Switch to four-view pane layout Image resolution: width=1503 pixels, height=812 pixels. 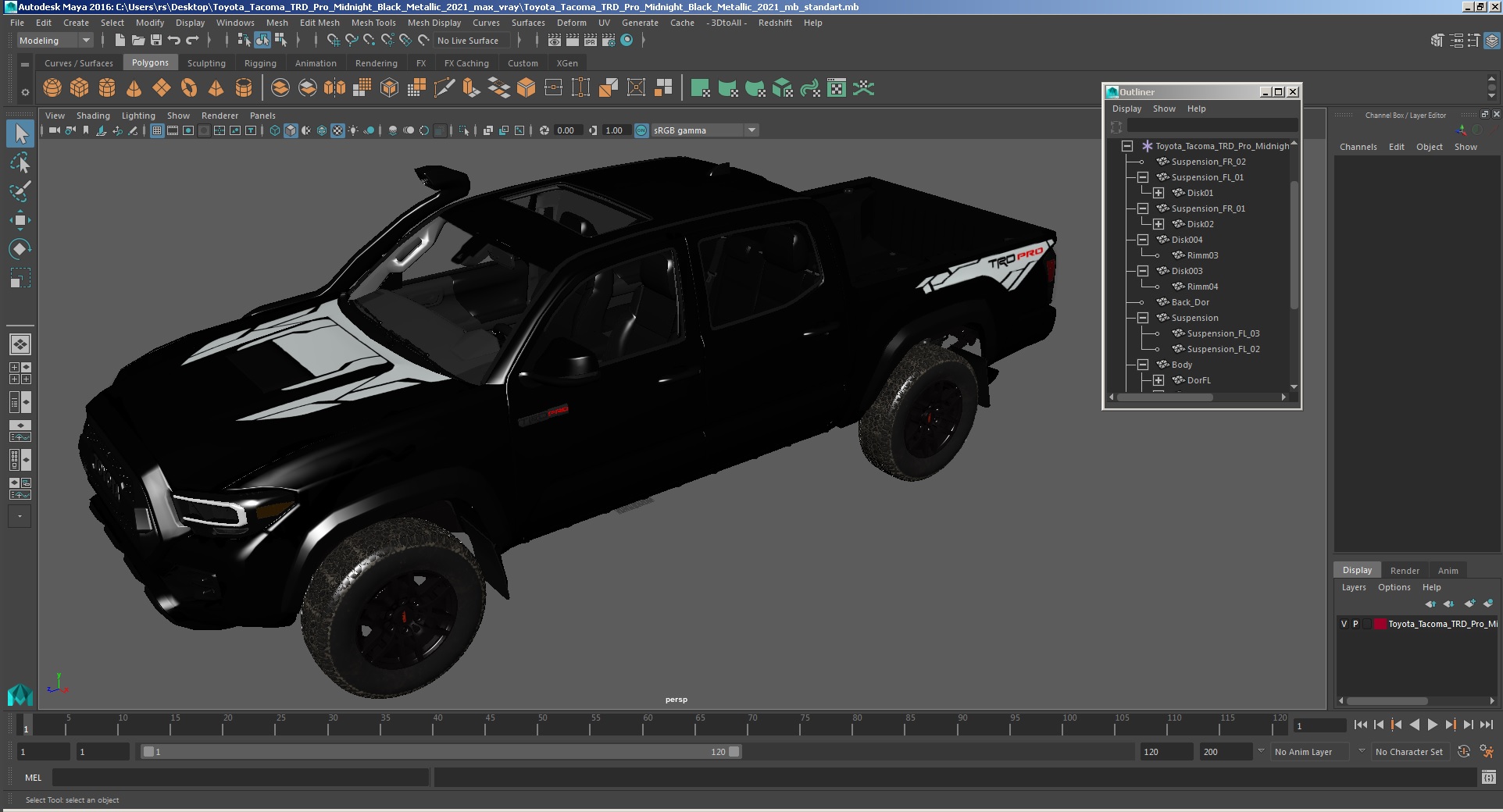pyautogui.click(x=20, y=373)
